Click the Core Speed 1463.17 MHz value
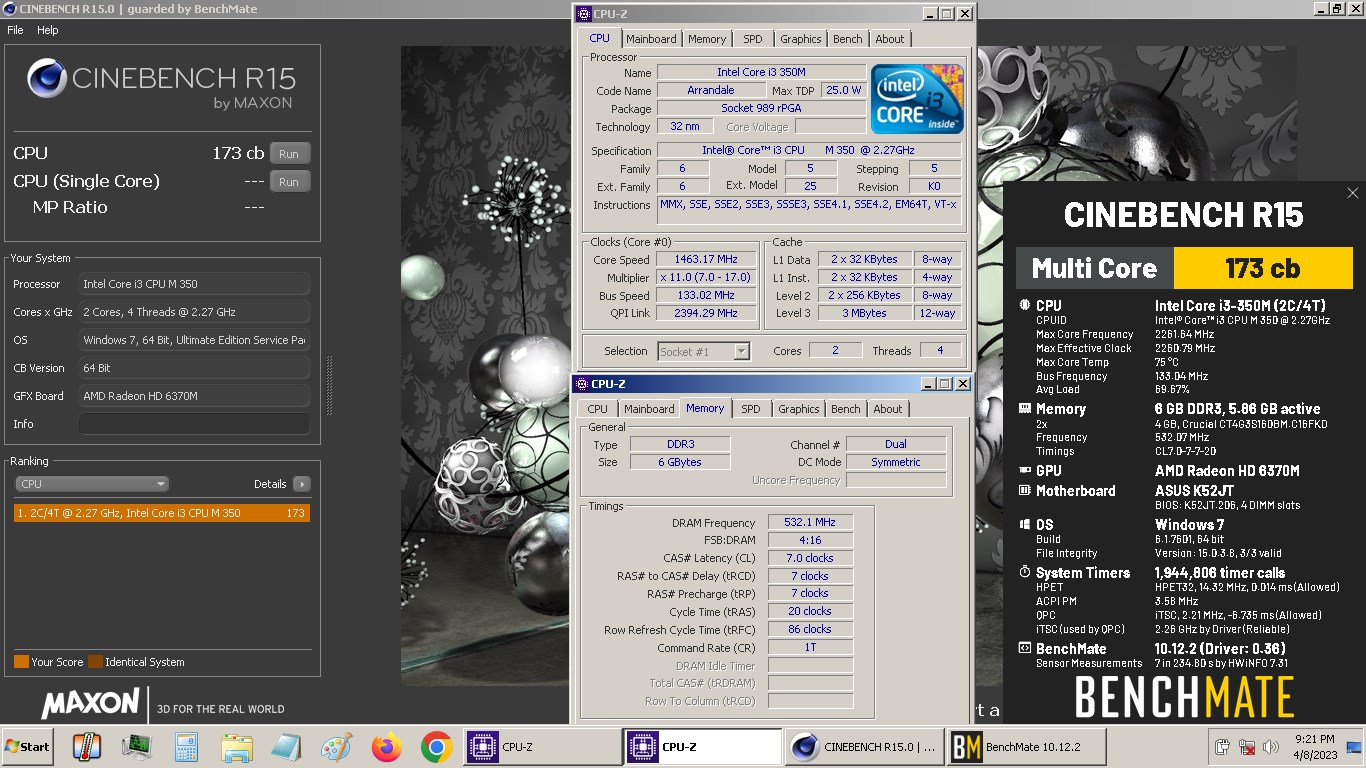1366x768 pixels. point(706,260)
